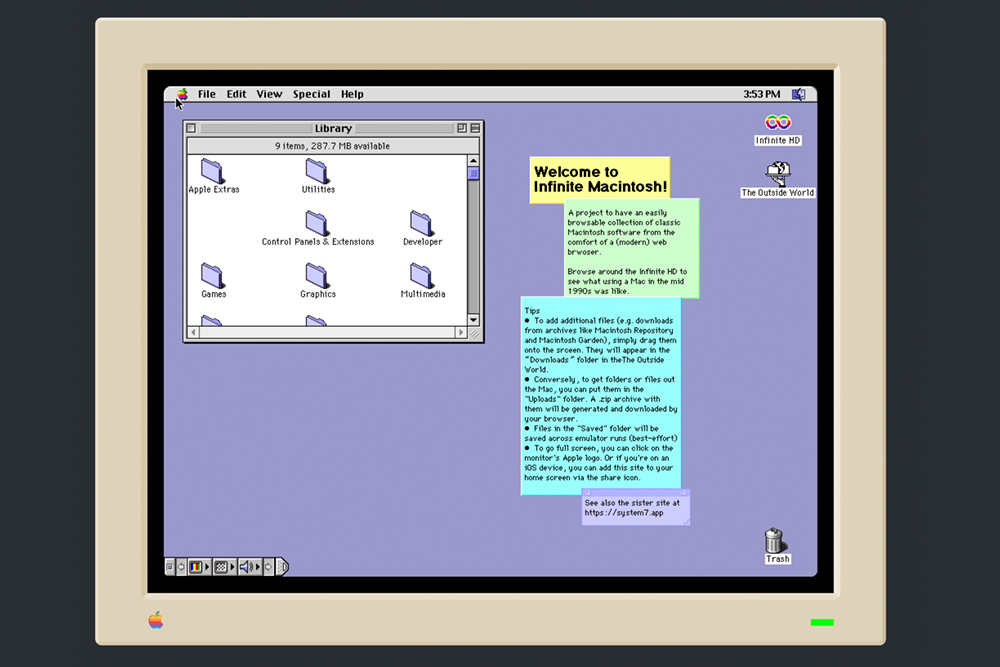Open the monitor resolution Control Strip module
This screenshot has height=667, width=1000.
pyautogui.click(x=221, y=567)
